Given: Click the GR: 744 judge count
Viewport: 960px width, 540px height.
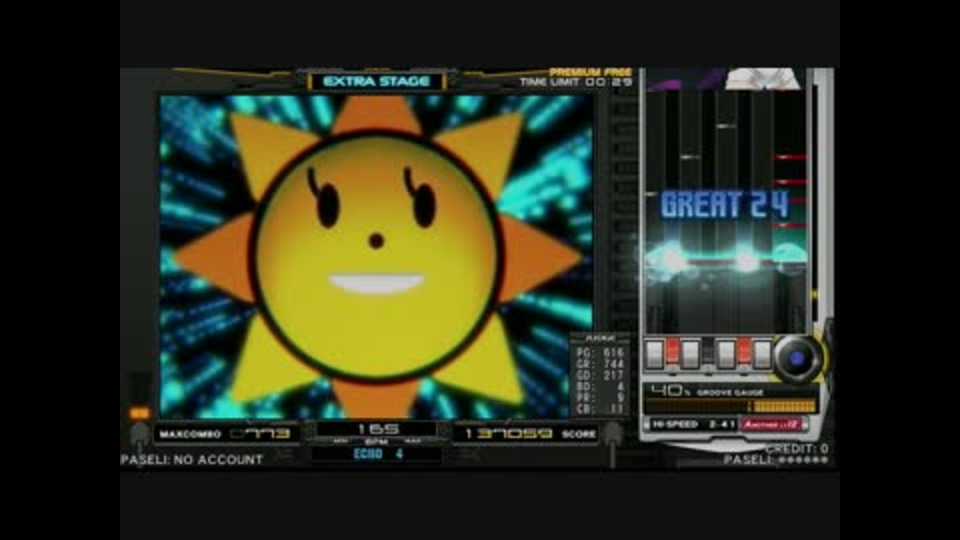Looking at the screenshot, I should pyautogui.click(x=600, y=364).
